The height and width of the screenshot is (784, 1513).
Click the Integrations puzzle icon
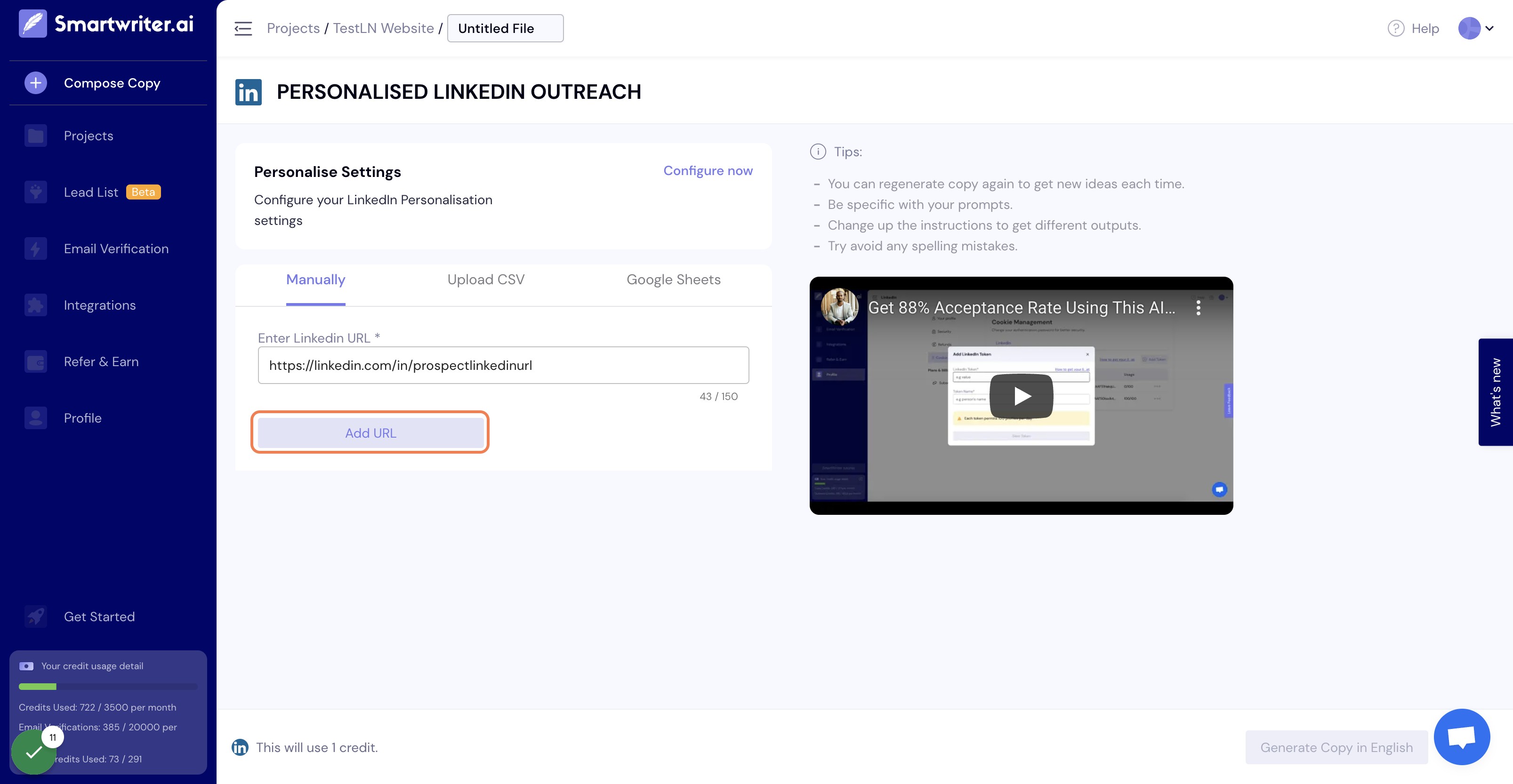pos(36,305)
